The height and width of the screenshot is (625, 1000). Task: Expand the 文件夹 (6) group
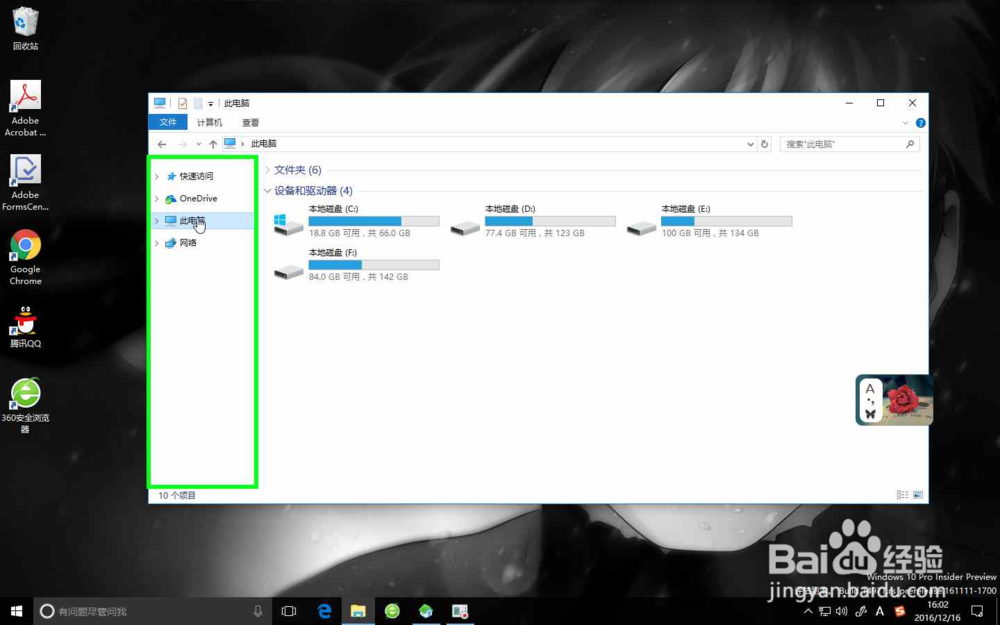(x=268, y=170)
